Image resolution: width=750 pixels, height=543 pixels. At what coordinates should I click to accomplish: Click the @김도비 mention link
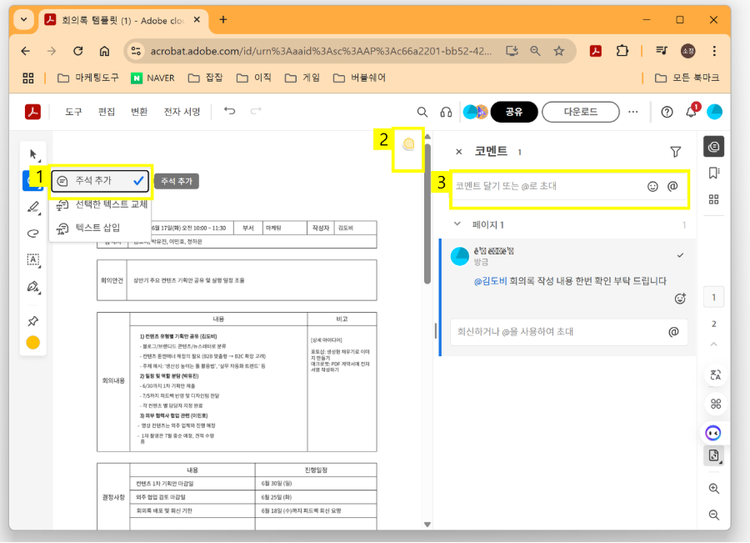click(490, 281)
